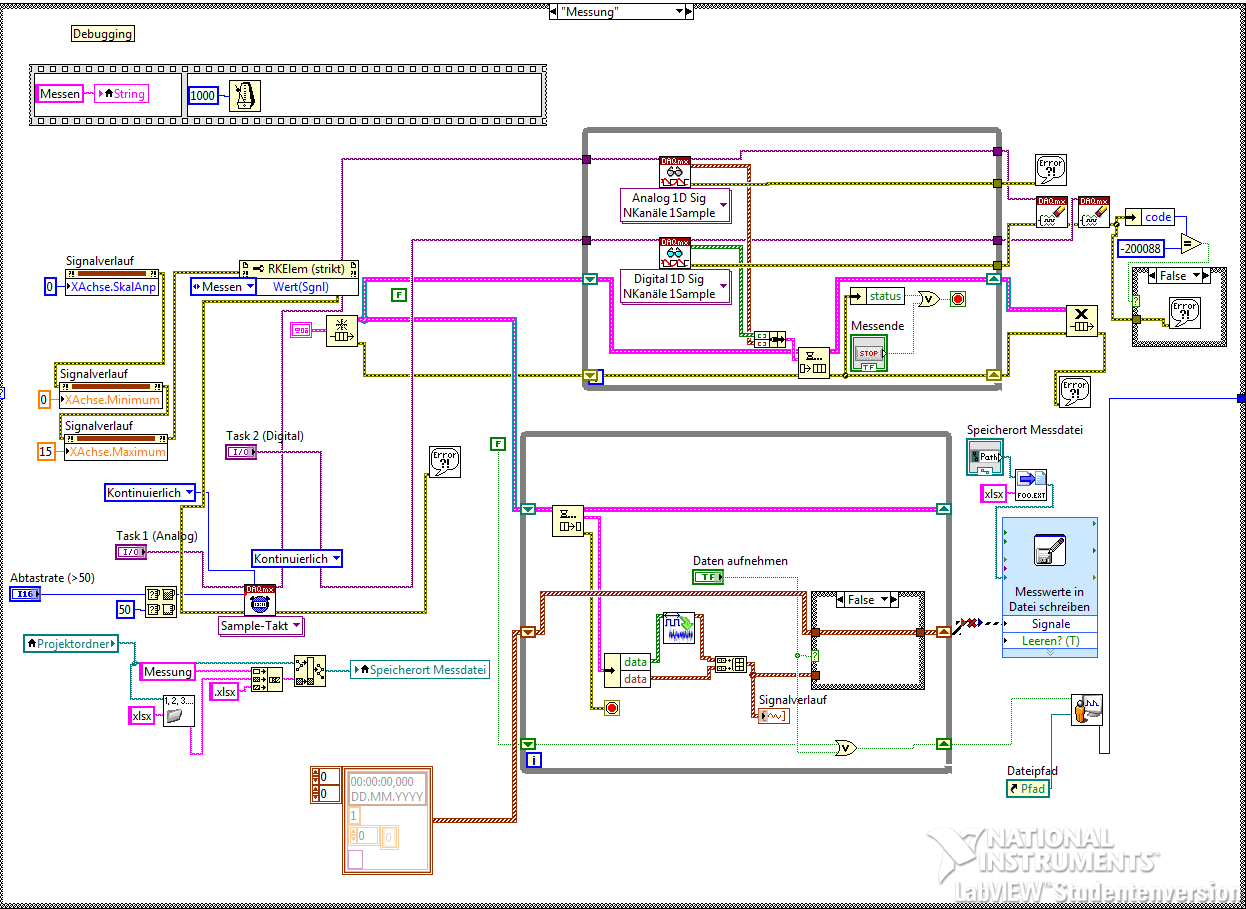Expand the Messwerte in Datei schreiben chevron
1246x909 pixels.
tap(1050, 652)
